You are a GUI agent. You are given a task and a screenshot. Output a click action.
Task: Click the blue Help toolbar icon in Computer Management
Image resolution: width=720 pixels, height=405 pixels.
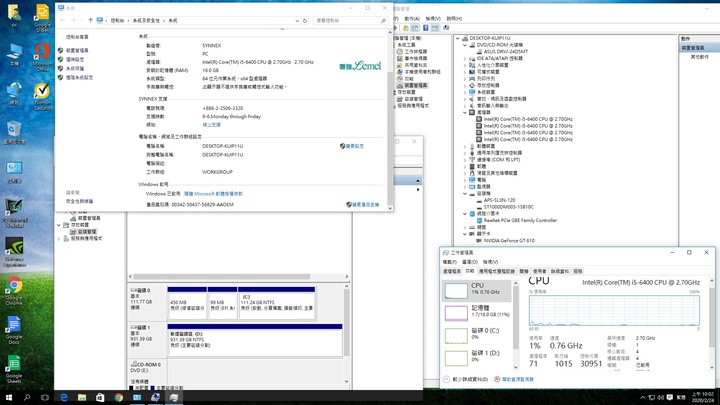click(425, 28)
